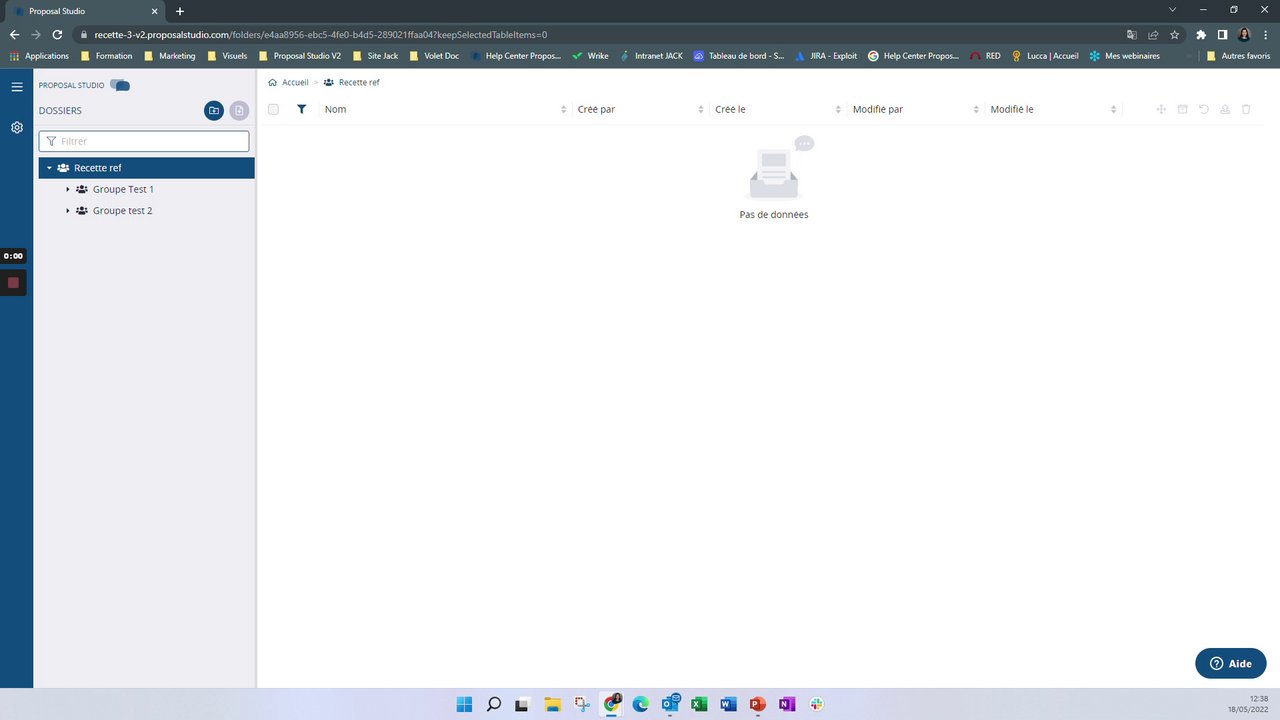Open the Volet Doc bookmark folder

(433, 56)
